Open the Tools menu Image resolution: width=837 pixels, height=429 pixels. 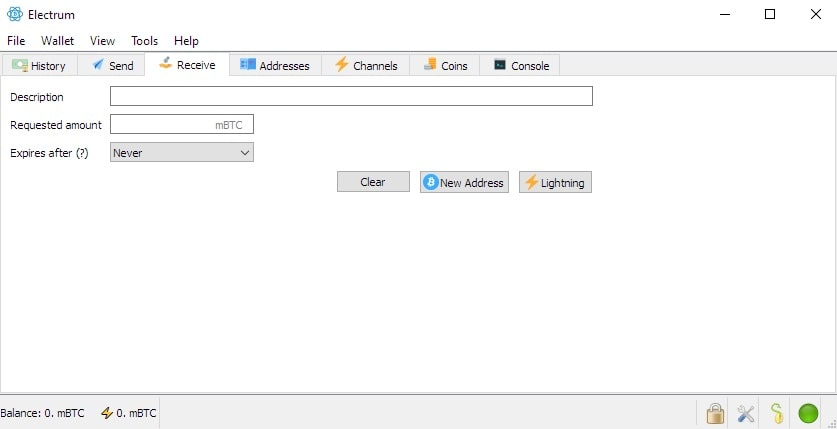[144, 41]
